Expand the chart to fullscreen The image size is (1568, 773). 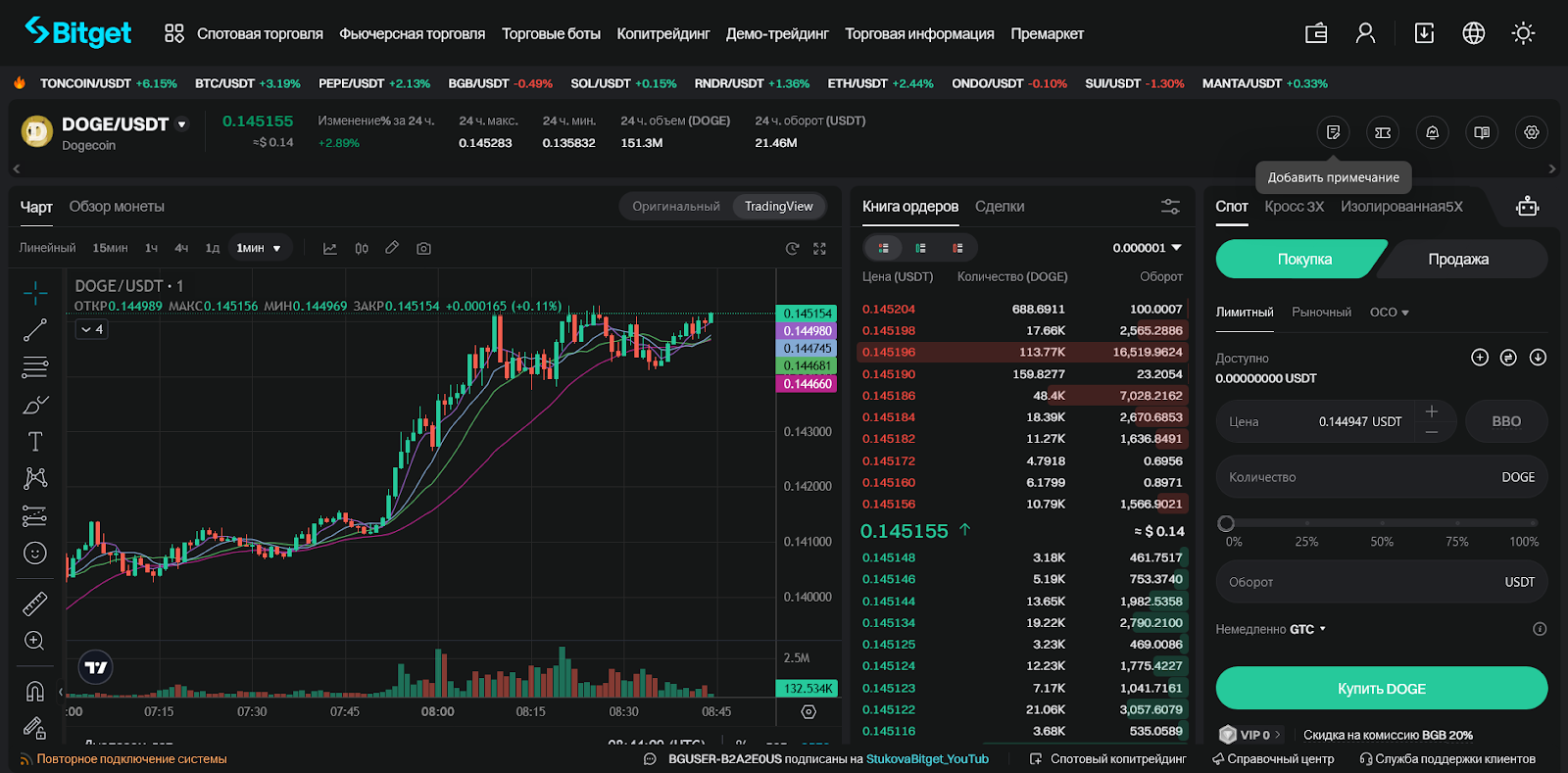819,249
